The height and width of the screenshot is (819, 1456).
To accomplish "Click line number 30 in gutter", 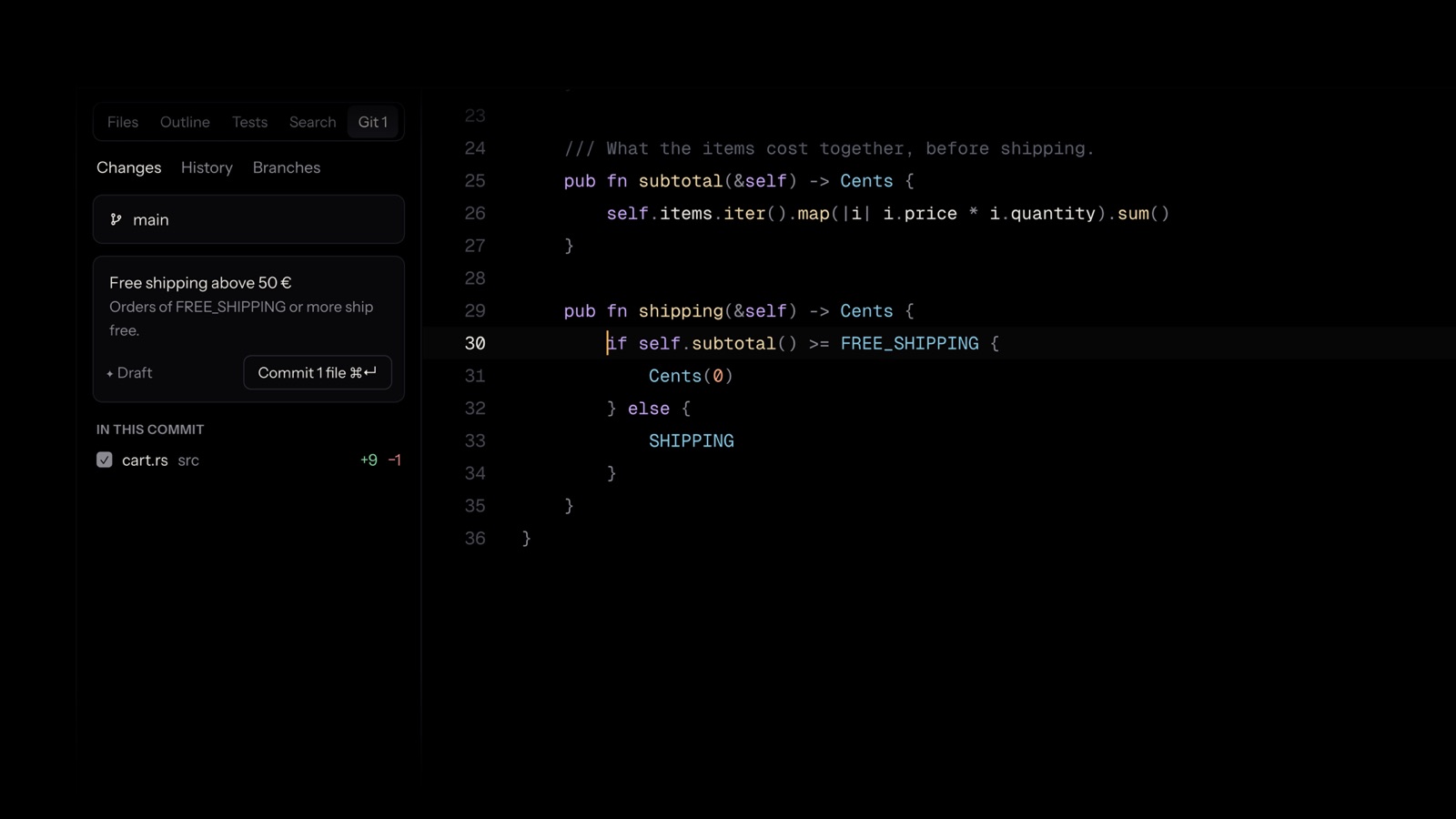I will pos(475,343).
